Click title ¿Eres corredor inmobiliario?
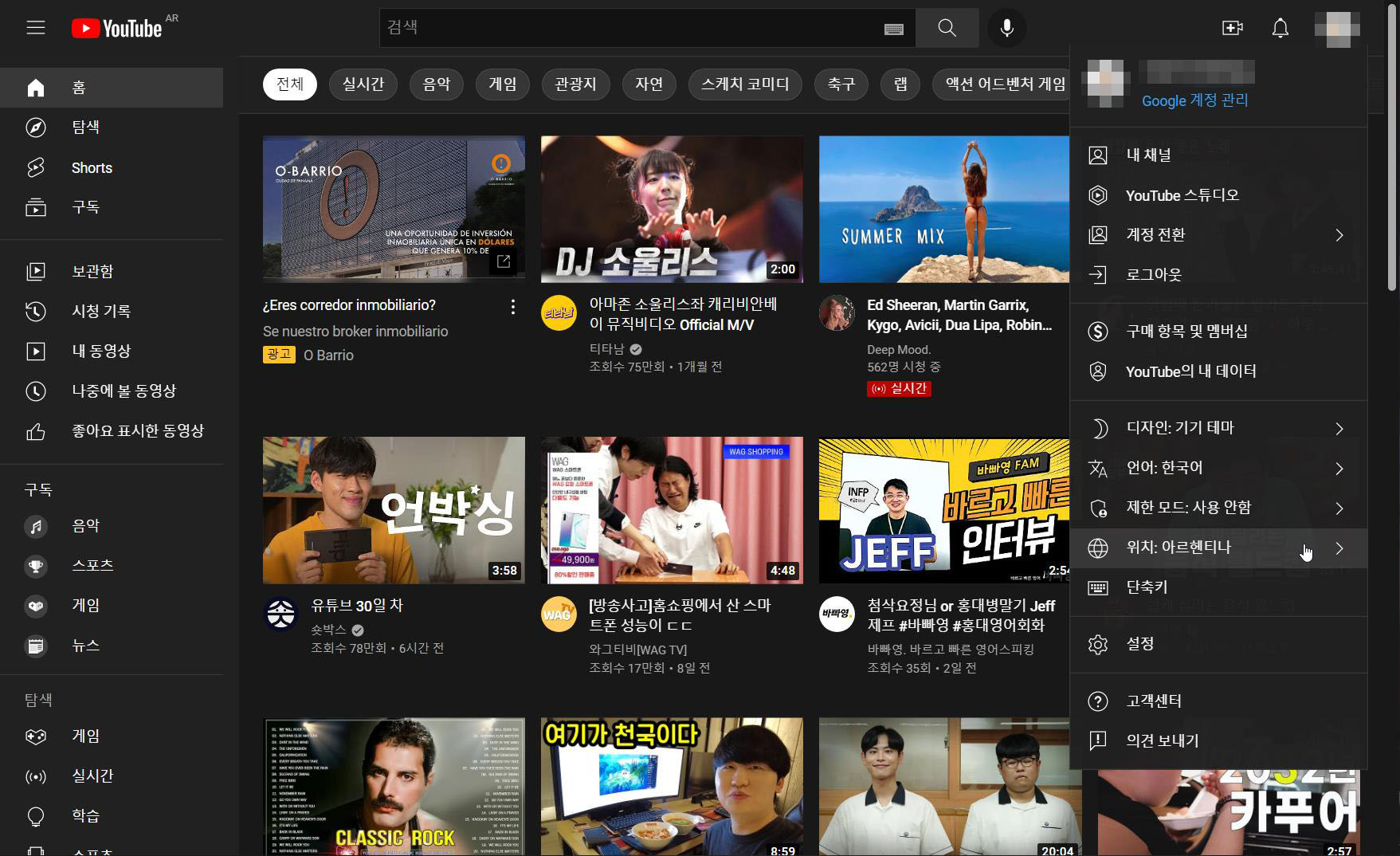The image size is (1400, 856). [349, 305]
